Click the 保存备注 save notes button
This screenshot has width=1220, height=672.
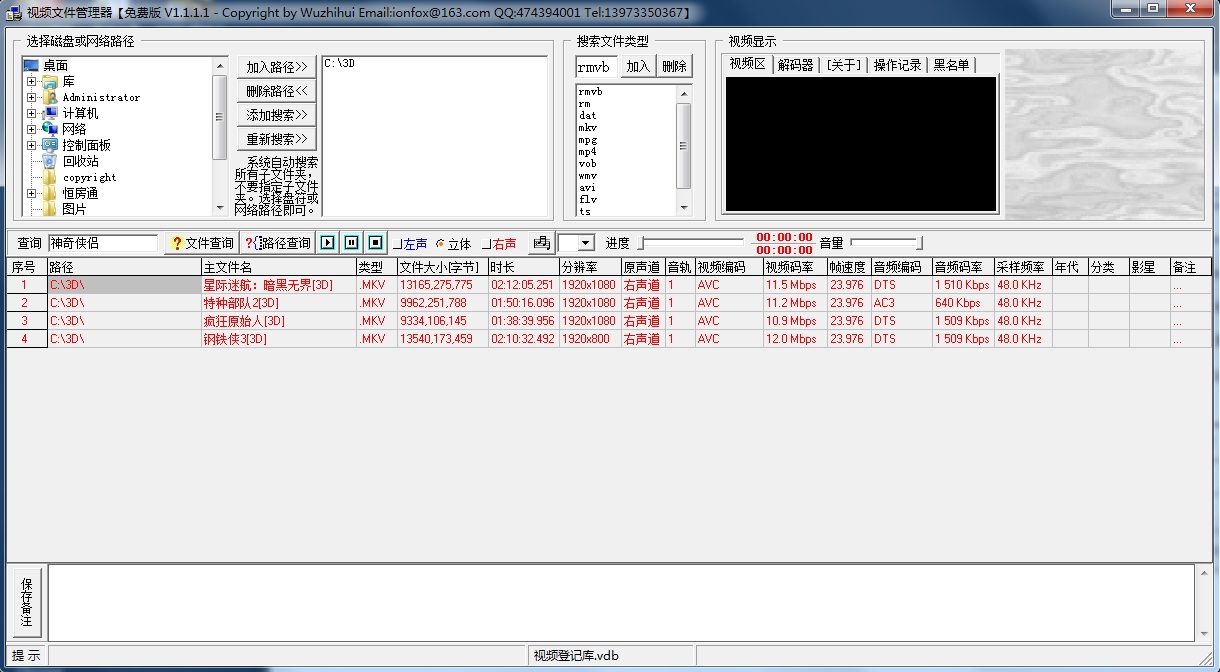click(x=26, y=602)
